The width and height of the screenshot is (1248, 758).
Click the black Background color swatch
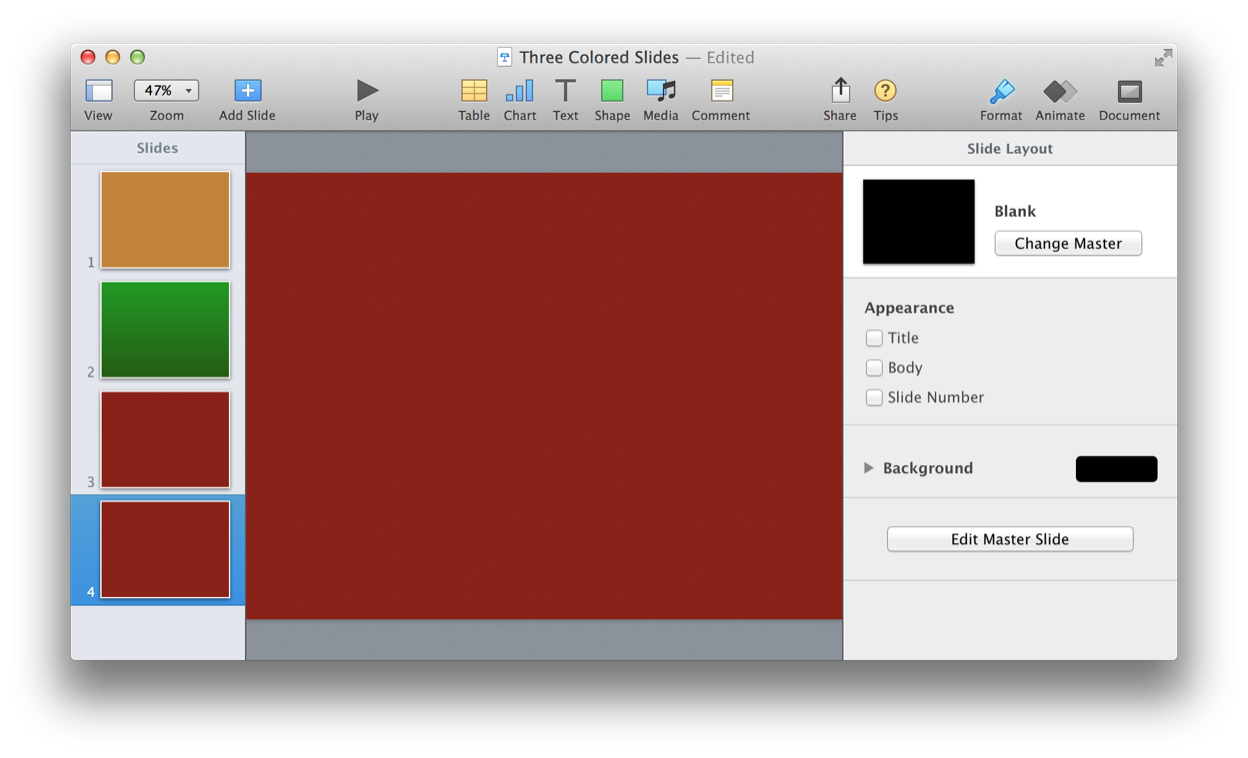click(x=1116, y=469)
